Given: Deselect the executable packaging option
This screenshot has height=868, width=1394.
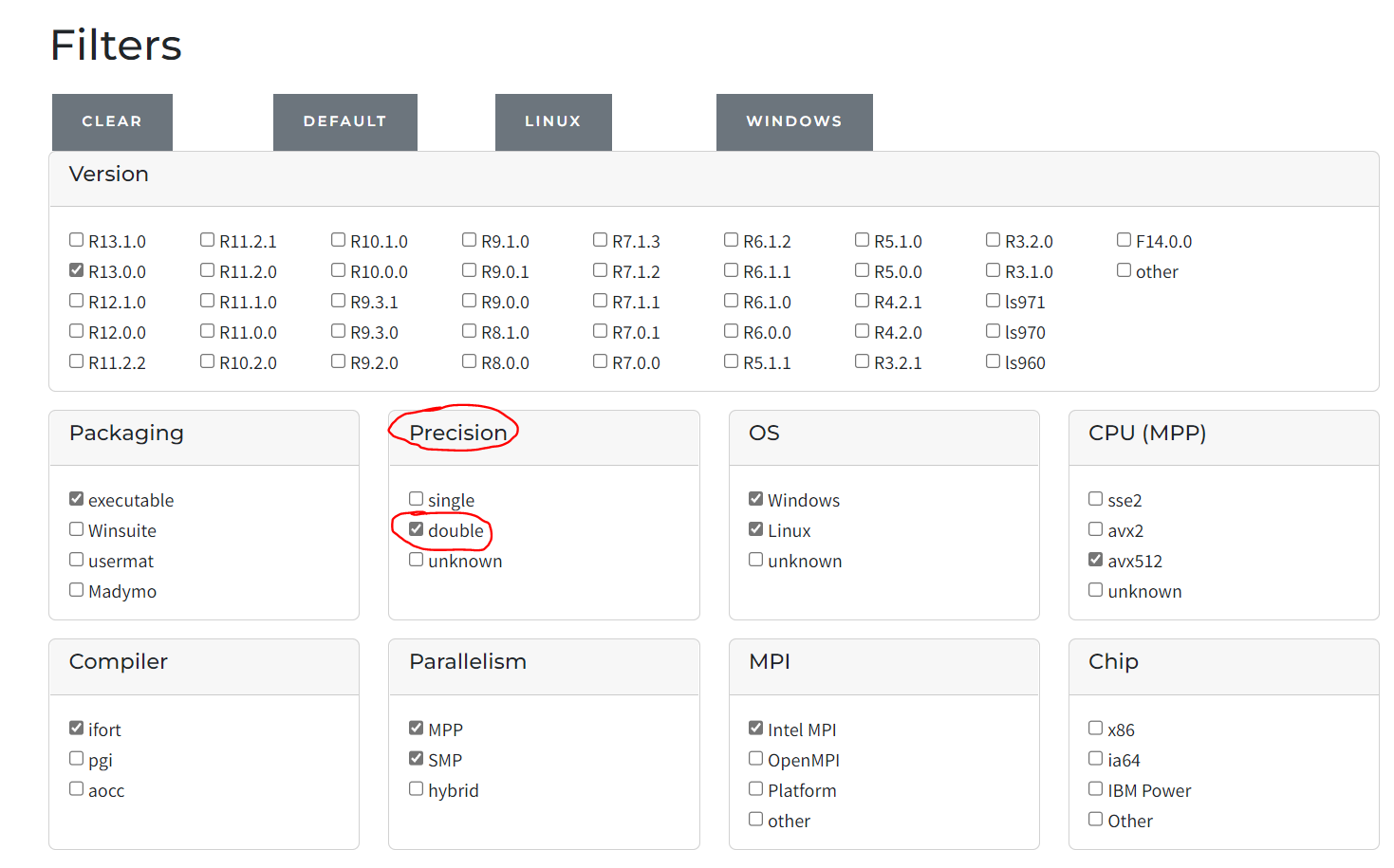Looking at the screenshot, I should 77,499.
